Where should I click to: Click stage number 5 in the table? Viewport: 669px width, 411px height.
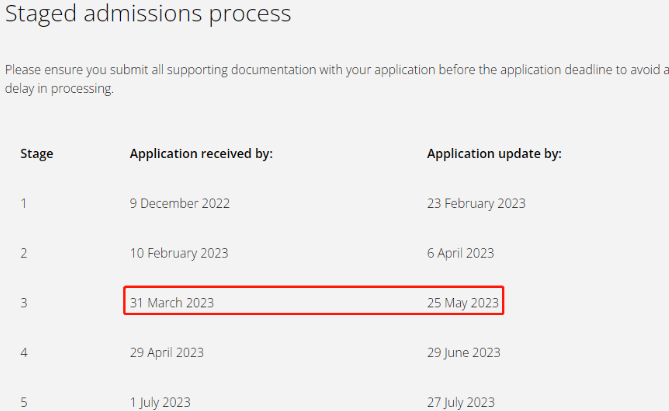tap(24, 402)
